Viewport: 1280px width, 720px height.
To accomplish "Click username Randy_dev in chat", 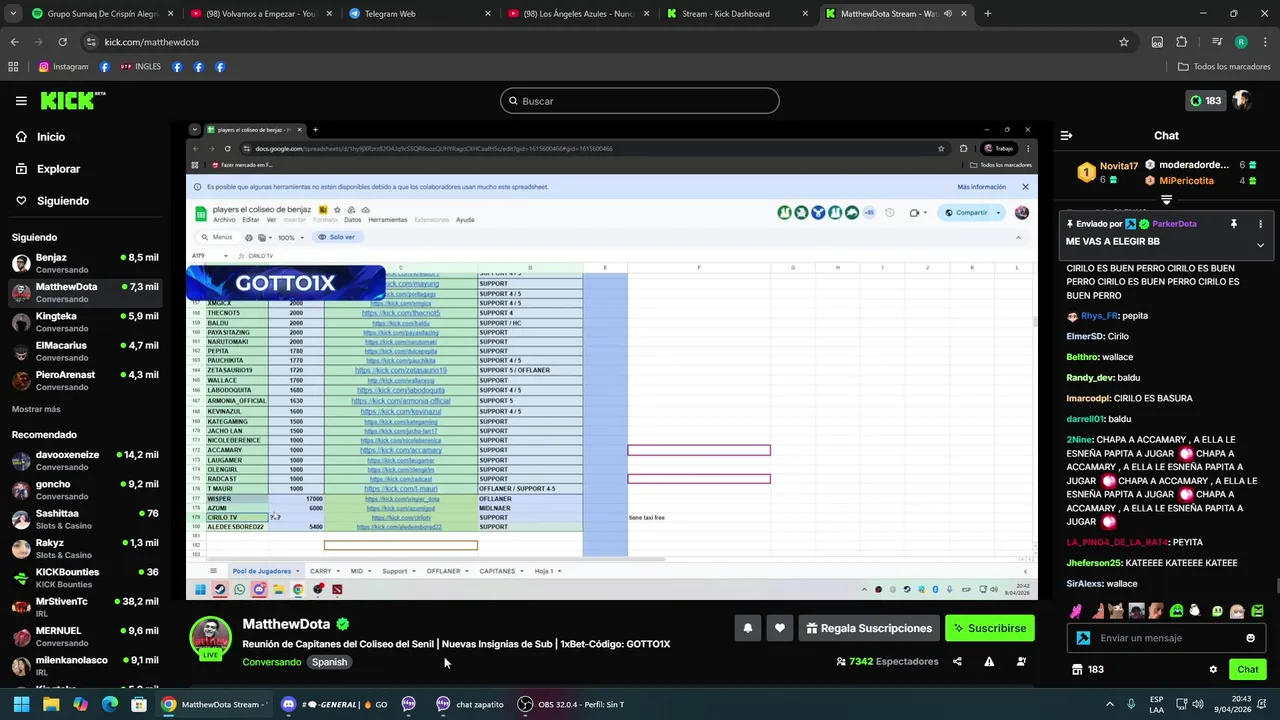I will [1090, 378].
